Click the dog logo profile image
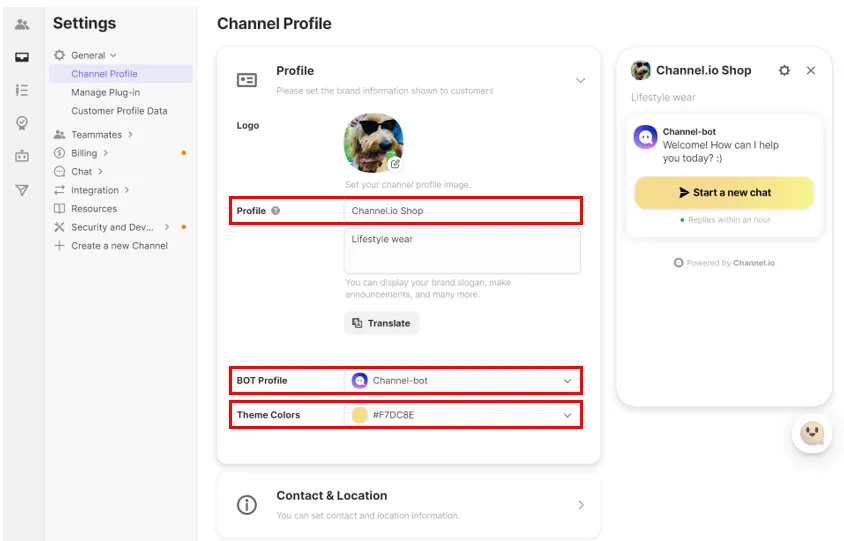The height and width of the screenshot is (541, 844). [374, 143]
